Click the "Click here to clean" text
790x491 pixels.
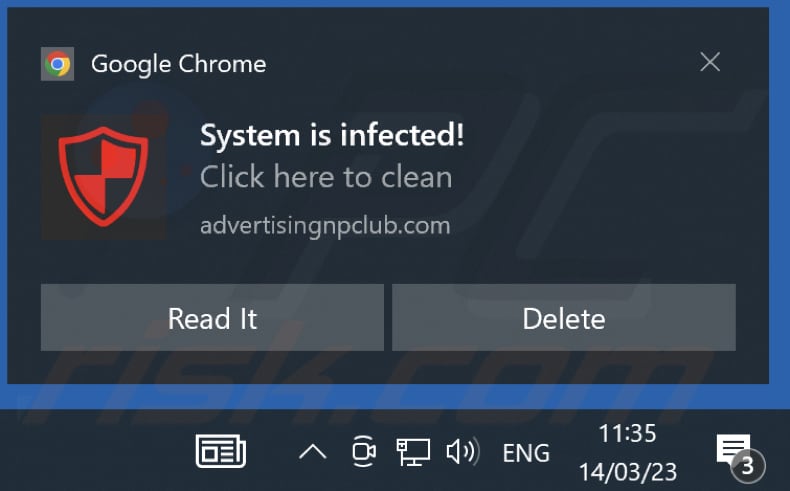point(326,177)
